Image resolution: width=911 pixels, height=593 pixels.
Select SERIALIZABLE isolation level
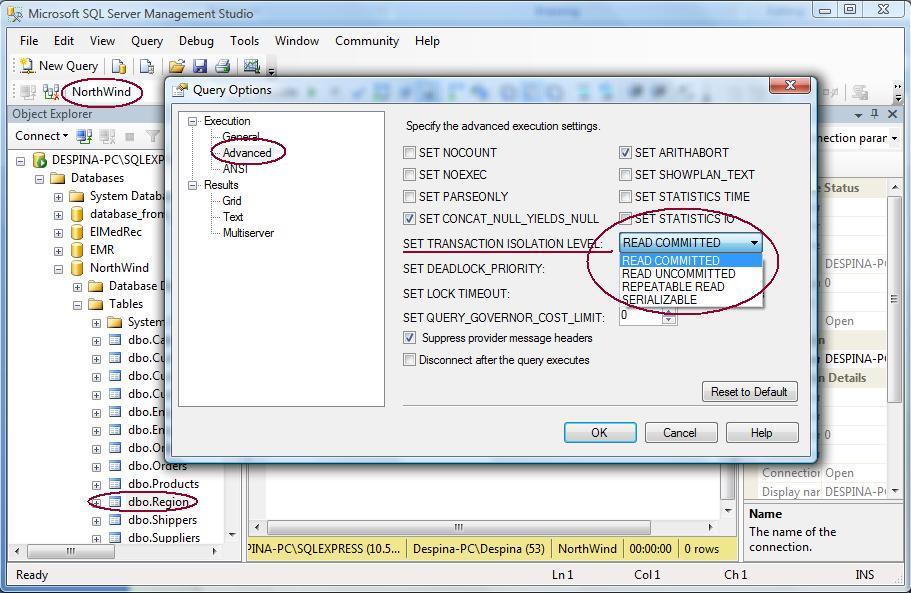pyautogui.click(x=691, y=300)
